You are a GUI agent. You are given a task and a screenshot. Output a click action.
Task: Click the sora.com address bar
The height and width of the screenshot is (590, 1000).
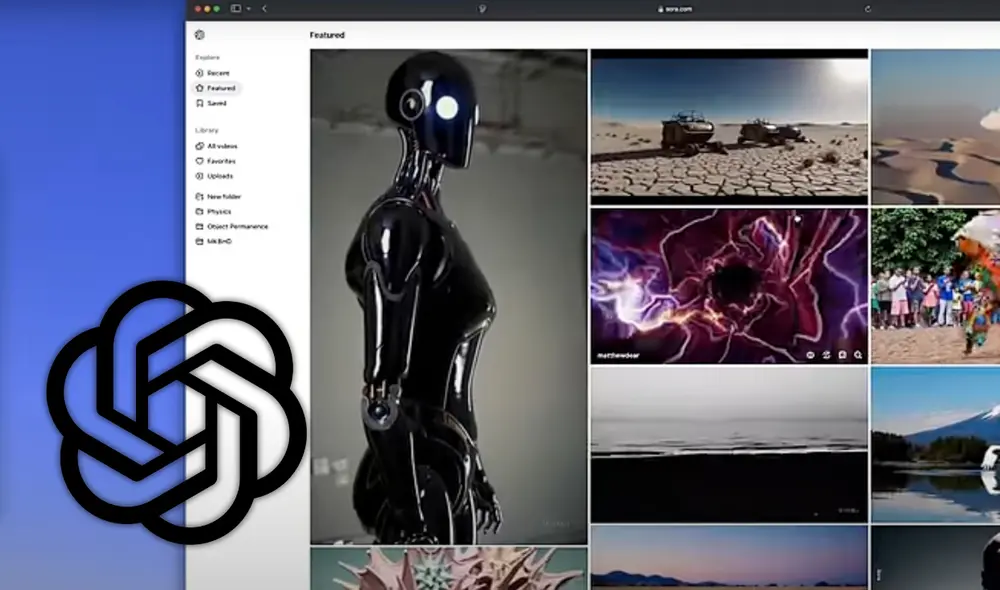pyautogui.click(x=675, y=8)
